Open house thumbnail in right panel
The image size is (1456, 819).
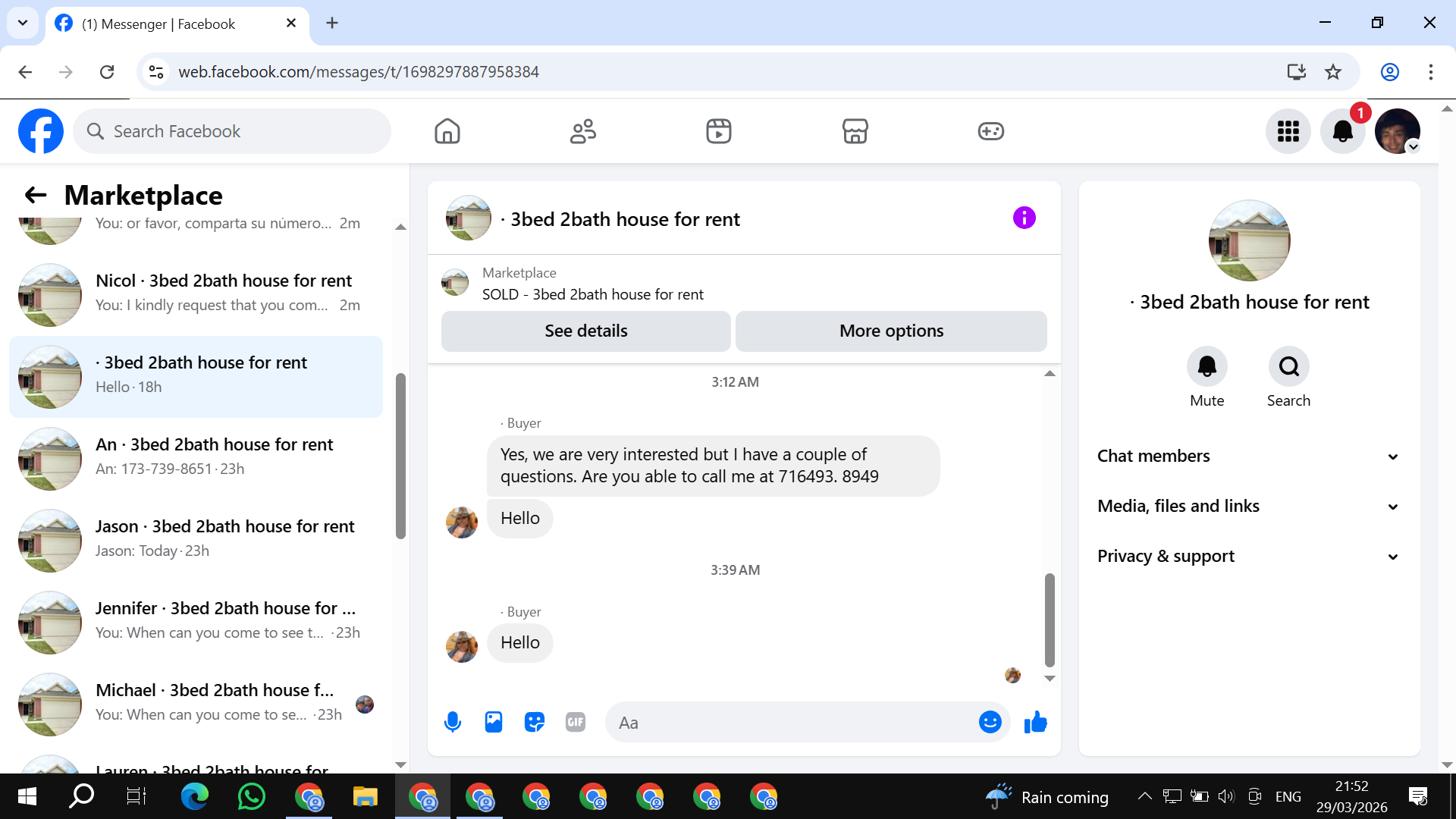click(1249, 240)
